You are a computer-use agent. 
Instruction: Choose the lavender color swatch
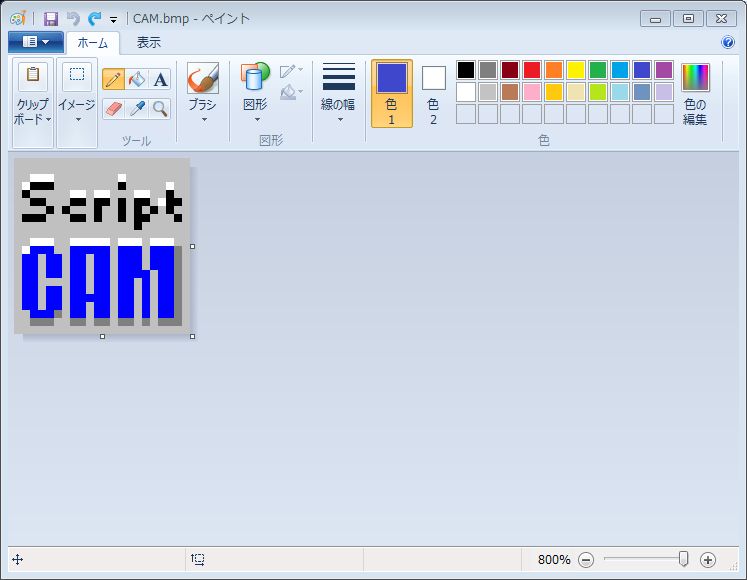(x=664, y=92)
